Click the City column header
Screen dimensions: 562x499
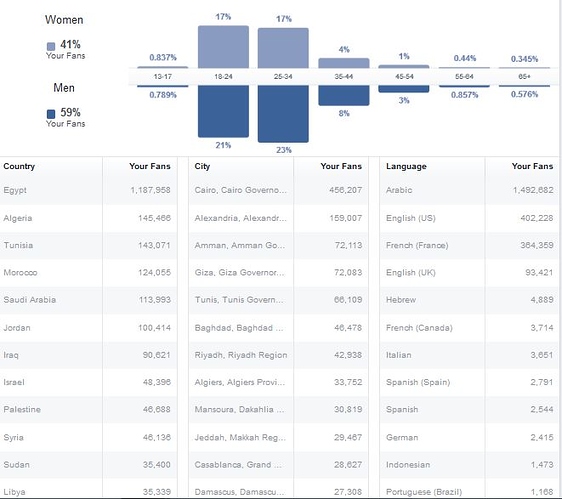coord(202,166)
